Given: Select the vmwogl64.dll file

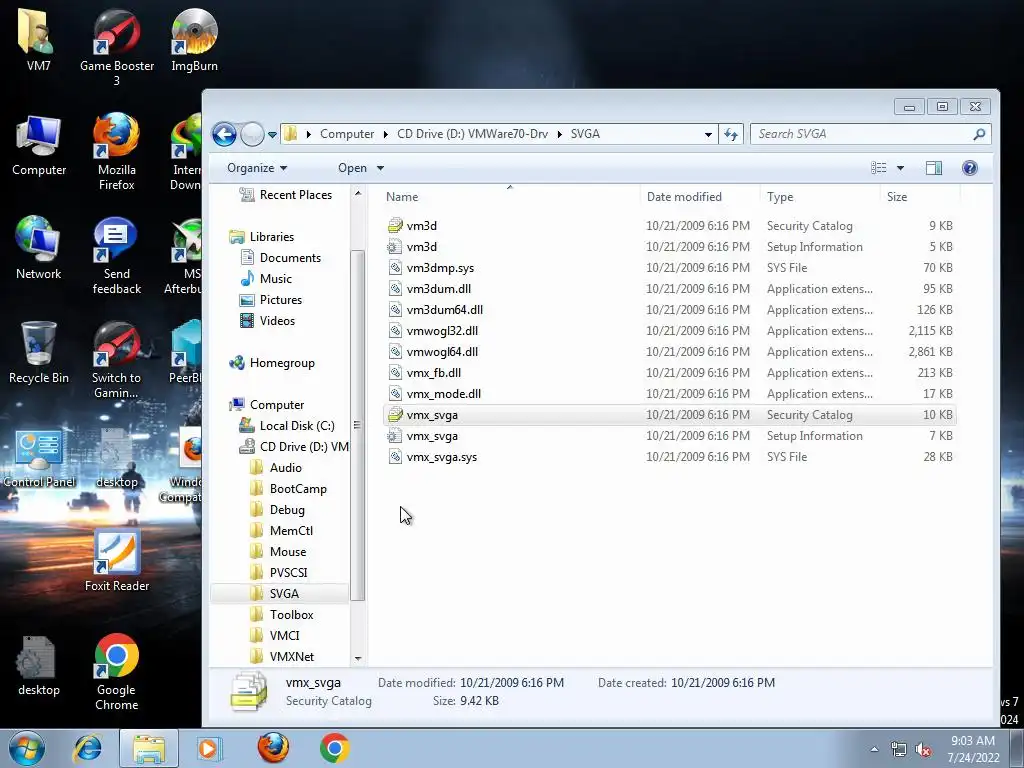Looking at the screenshot, I should tap(669, 351).
